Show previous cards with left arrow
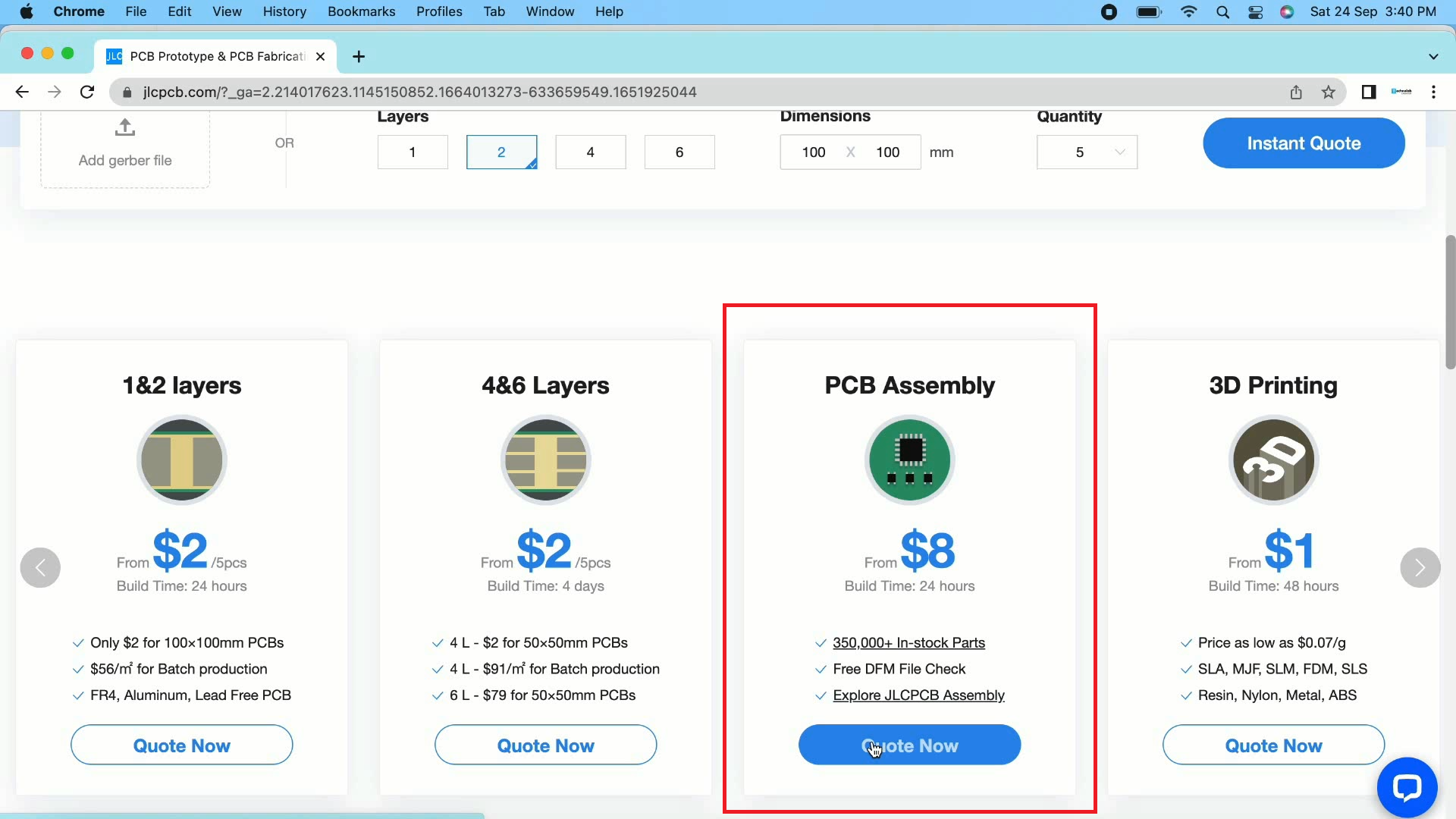Screen dimensions: 1456x819 (x=40, y=567)
